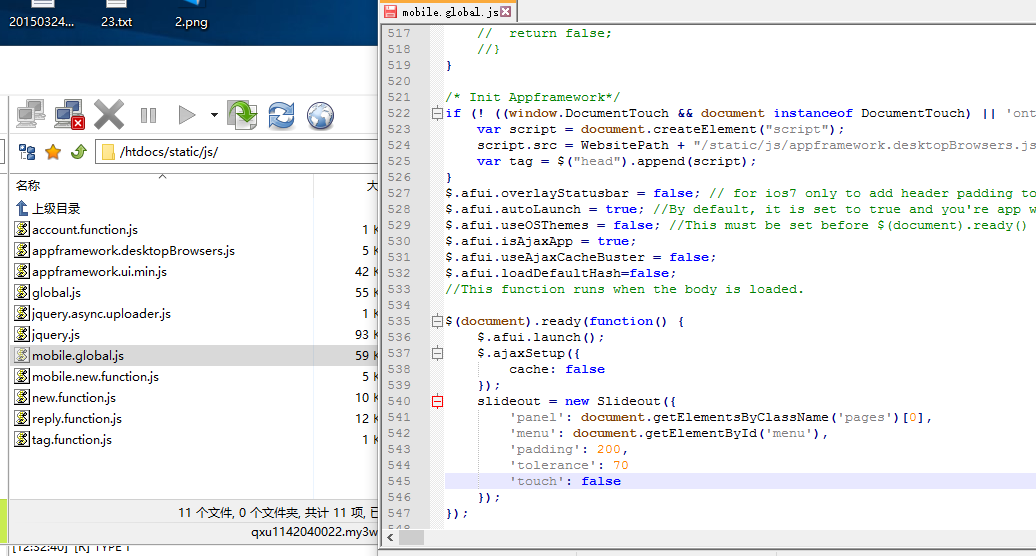Viewport: 1036px width, 556px height.
Task: Select file appframework.desktopBrowsers.js
Action: 125,251
